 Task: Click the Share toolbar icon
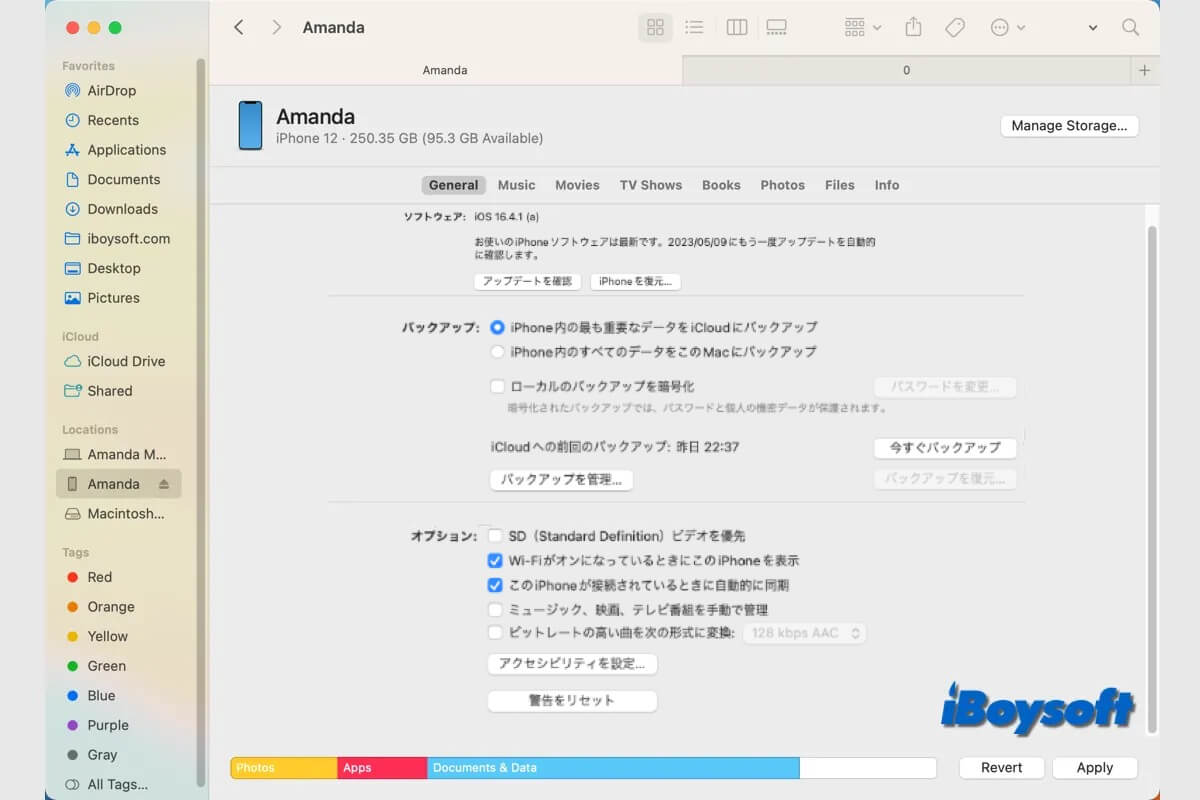[x=913, y=27]
